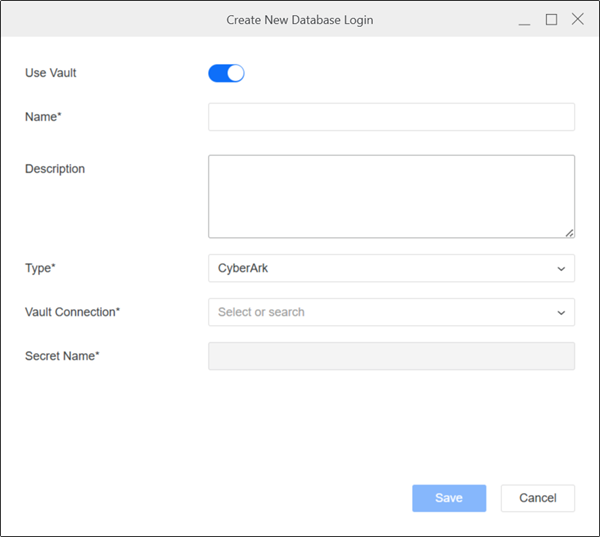Maximize the dialog window

(x=551, y=19)
